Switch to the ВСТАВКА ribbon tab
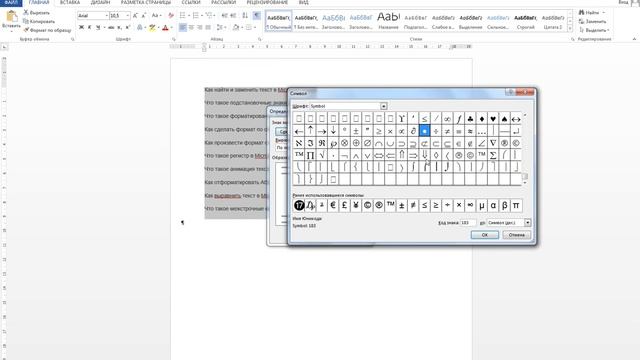Viewport: 640px width, 360px height. [70, 2]
